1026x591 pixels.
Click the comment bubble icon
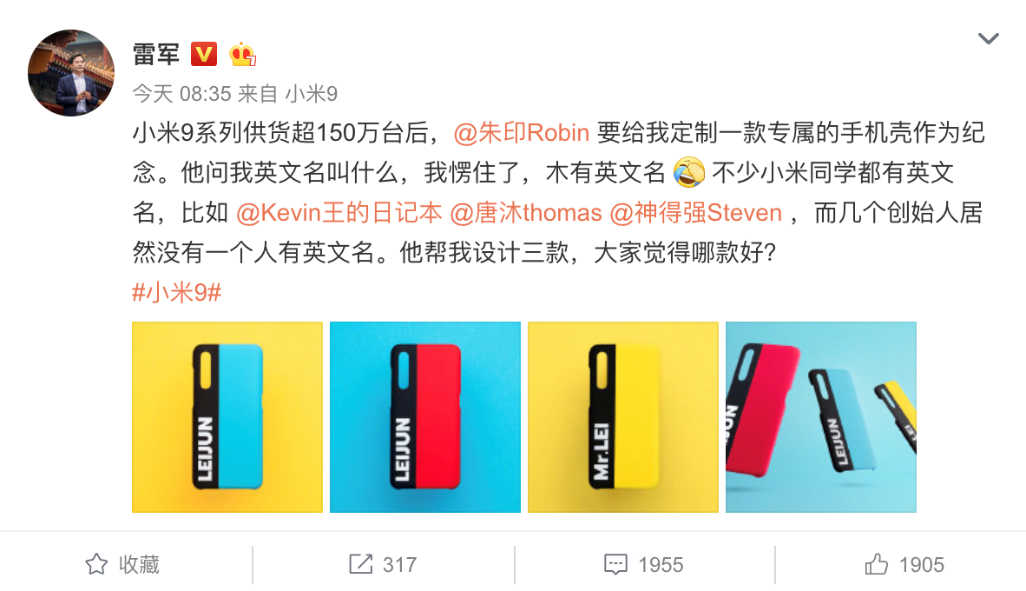(616, 564)
